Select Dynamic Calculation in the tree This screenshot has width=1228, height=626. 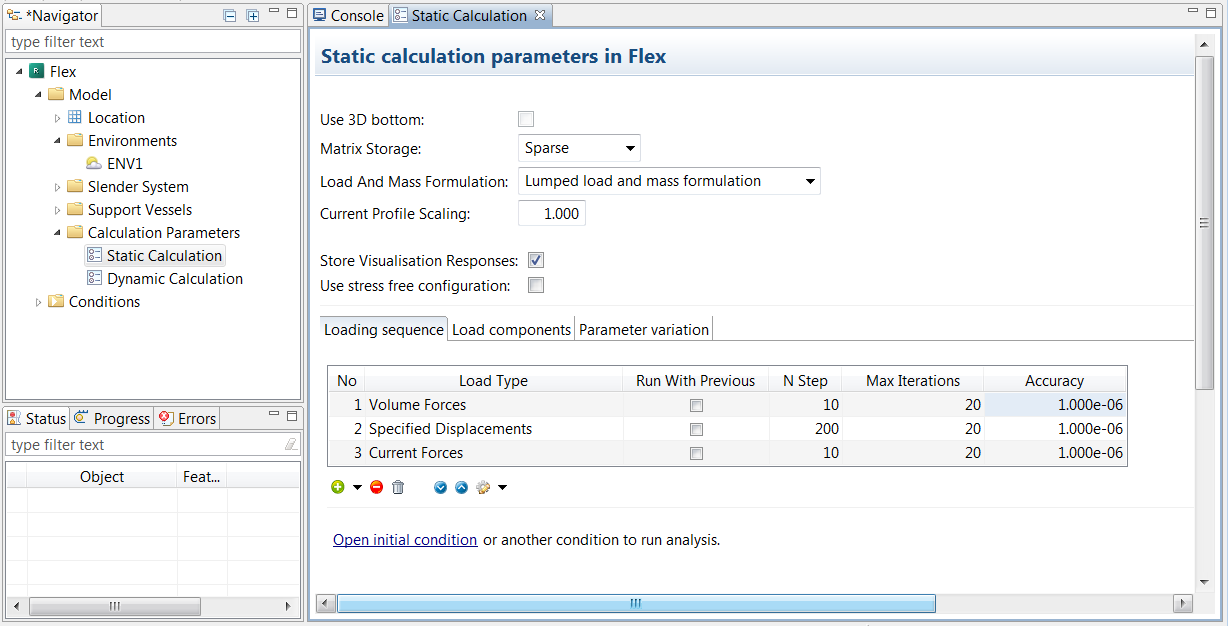174,279
